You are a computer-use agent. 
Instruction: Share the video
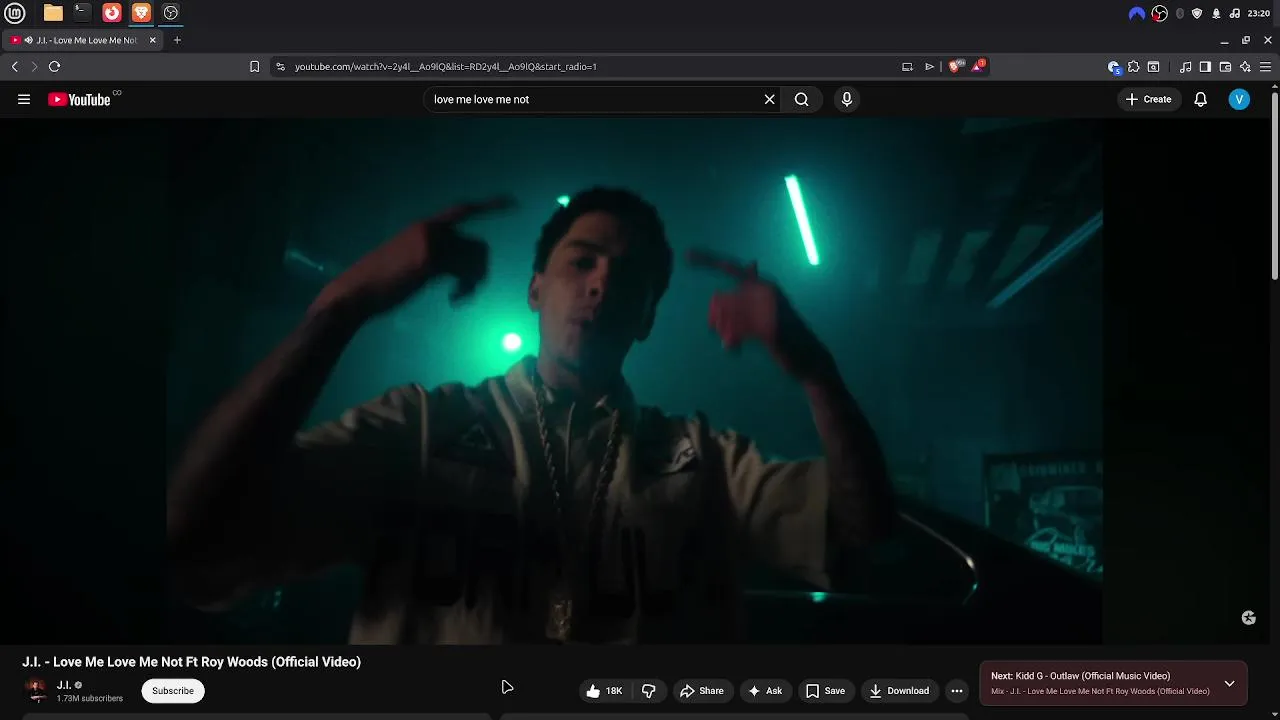coord(701,691)
